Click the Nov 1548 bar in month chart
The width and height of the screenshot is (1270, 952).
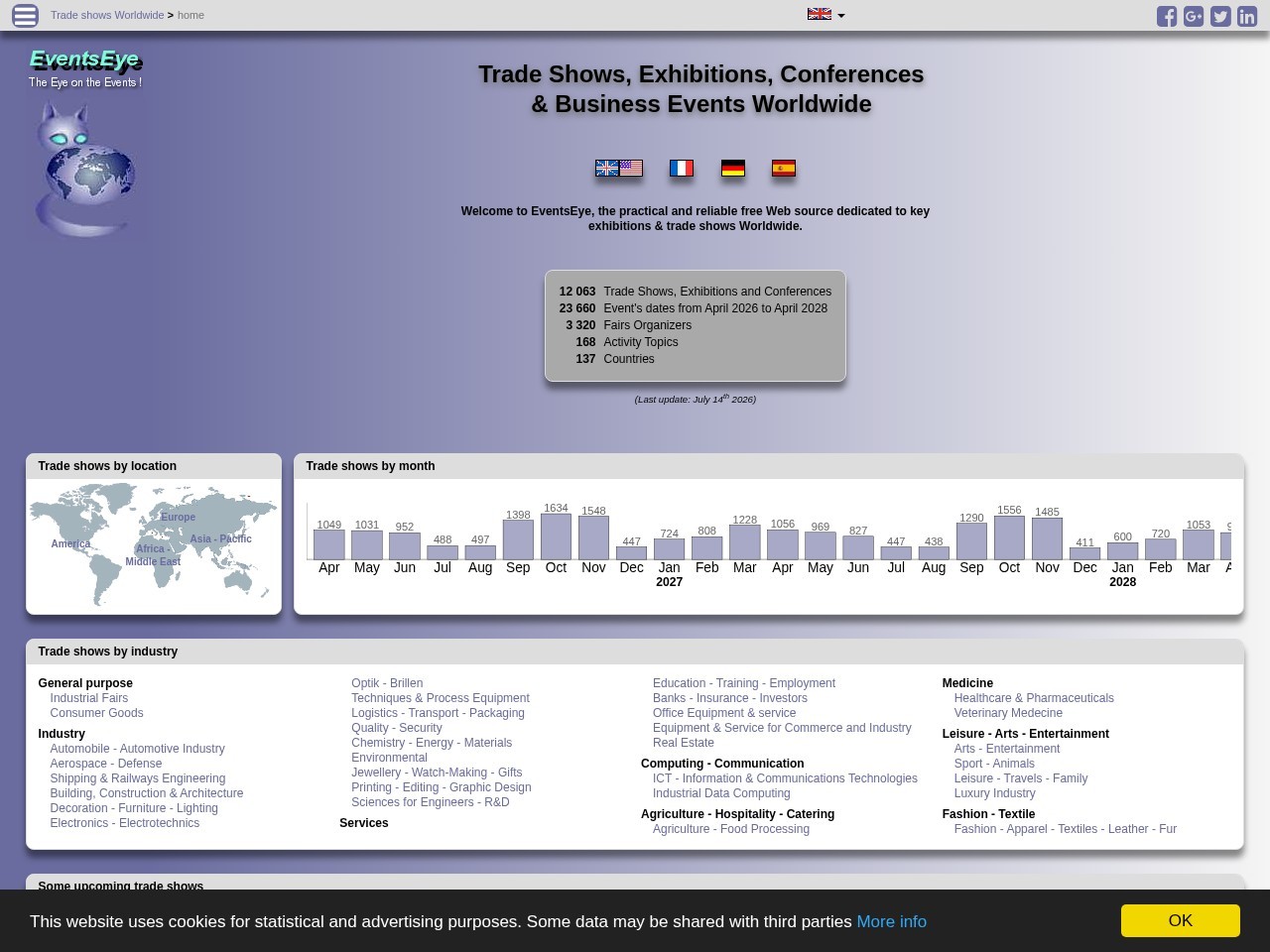593,537
